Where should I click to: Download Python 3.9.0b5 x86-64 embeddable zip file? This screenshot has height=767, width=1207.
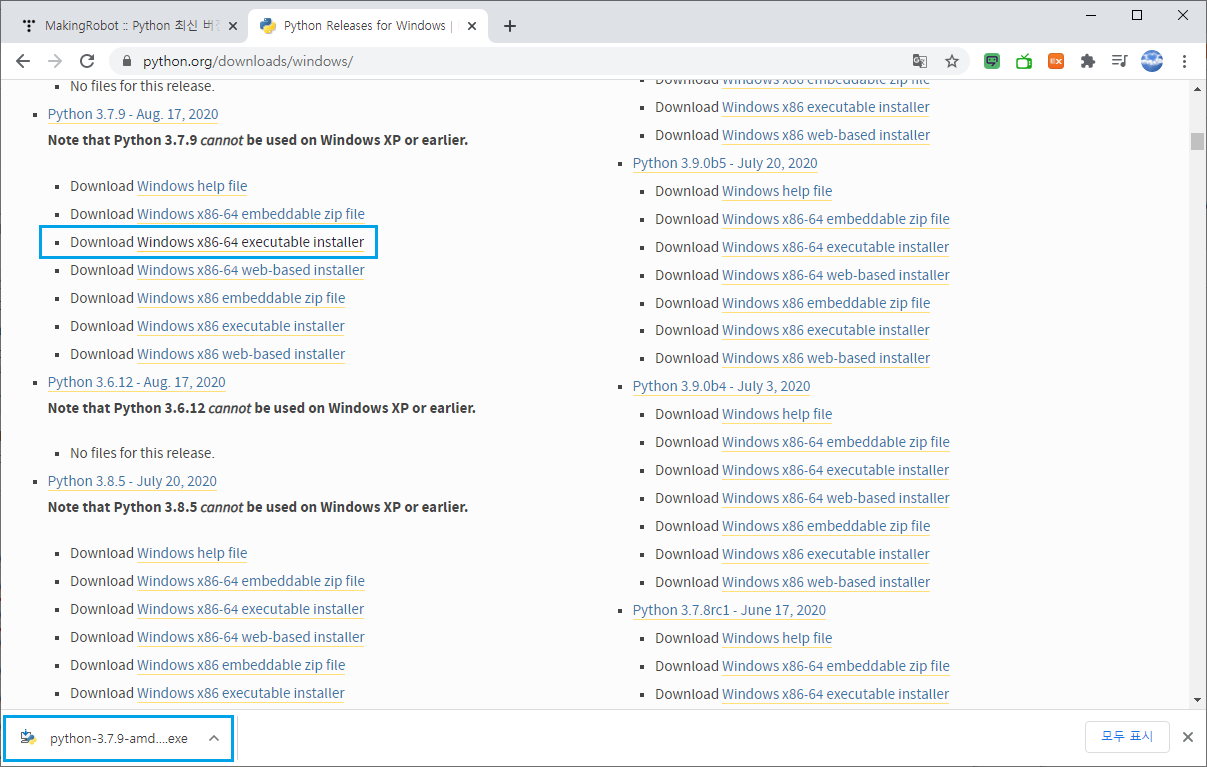(x=836, y=219)
